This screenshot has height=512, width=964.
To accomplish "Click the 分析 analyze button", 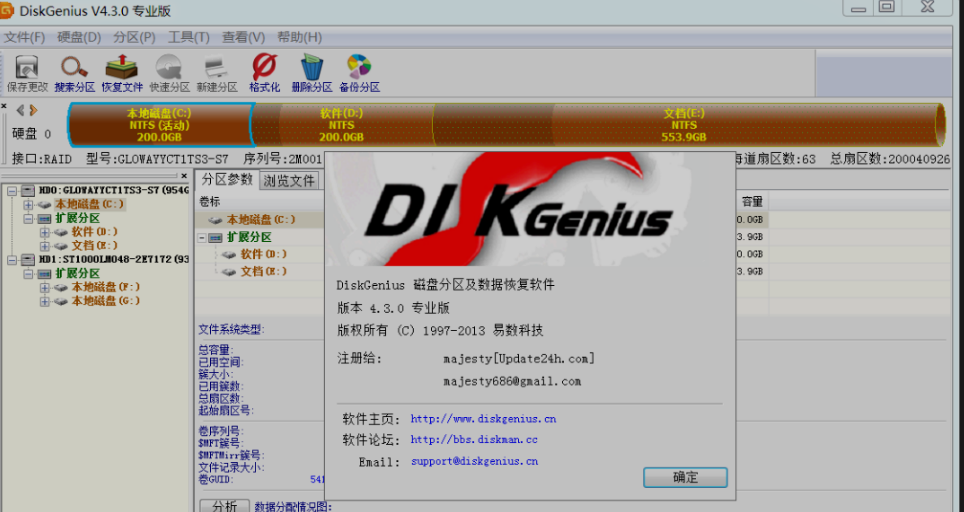I will (x=224, y=506).
